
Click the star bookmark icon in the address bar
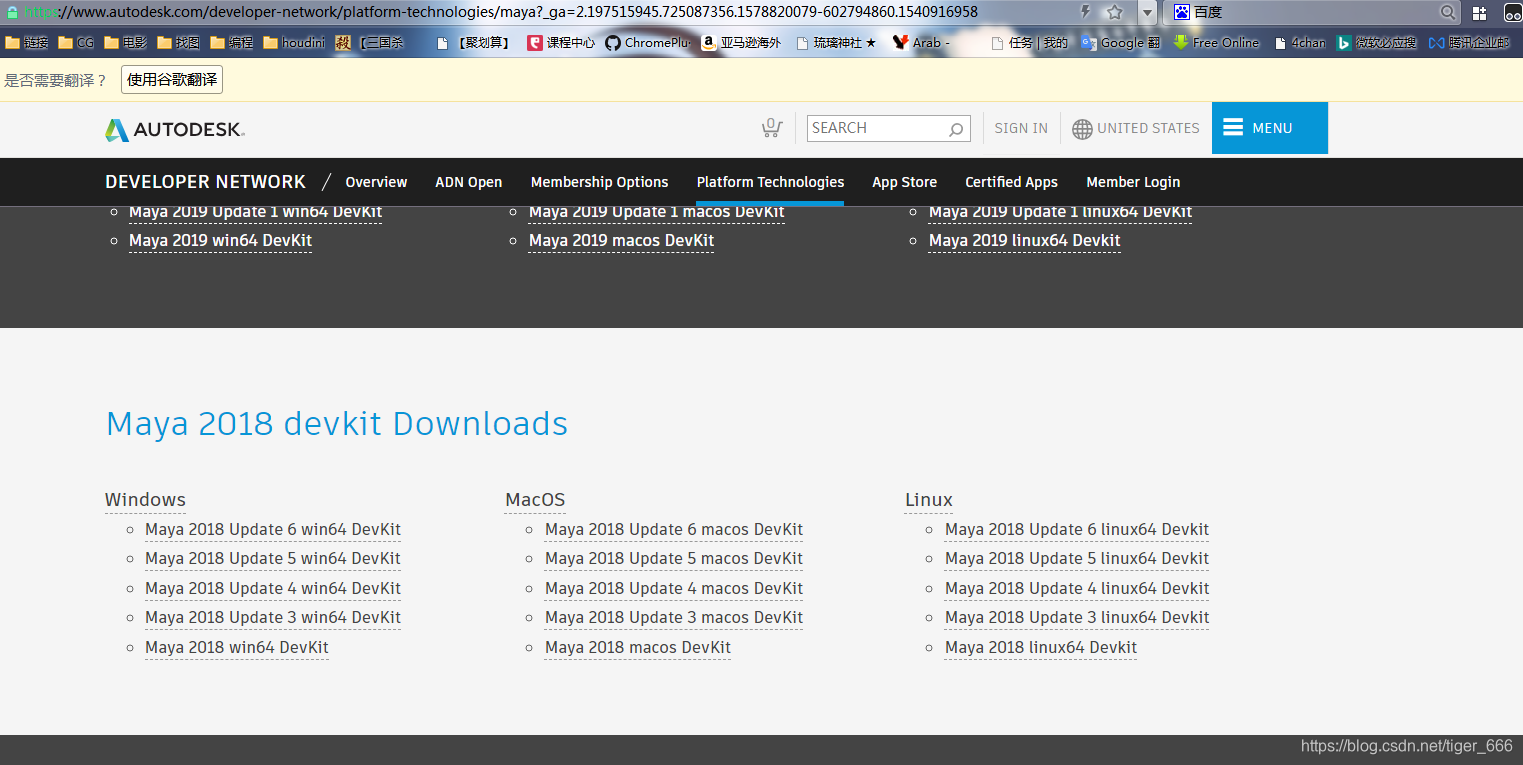1115,12
